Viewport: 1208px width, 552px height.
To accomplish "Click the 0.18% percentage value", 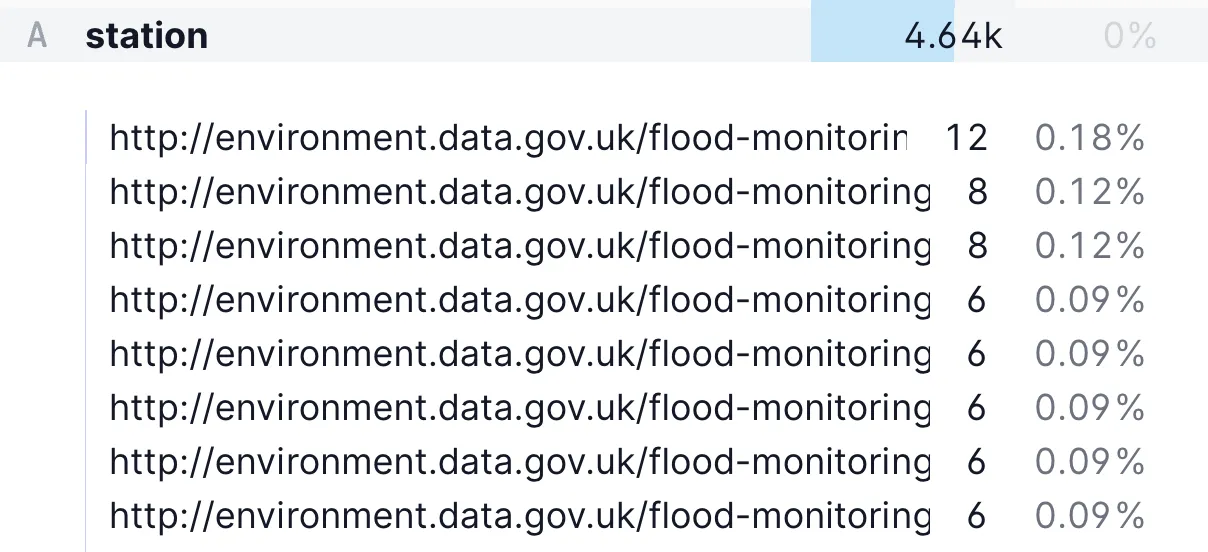I will (1089, 138).
